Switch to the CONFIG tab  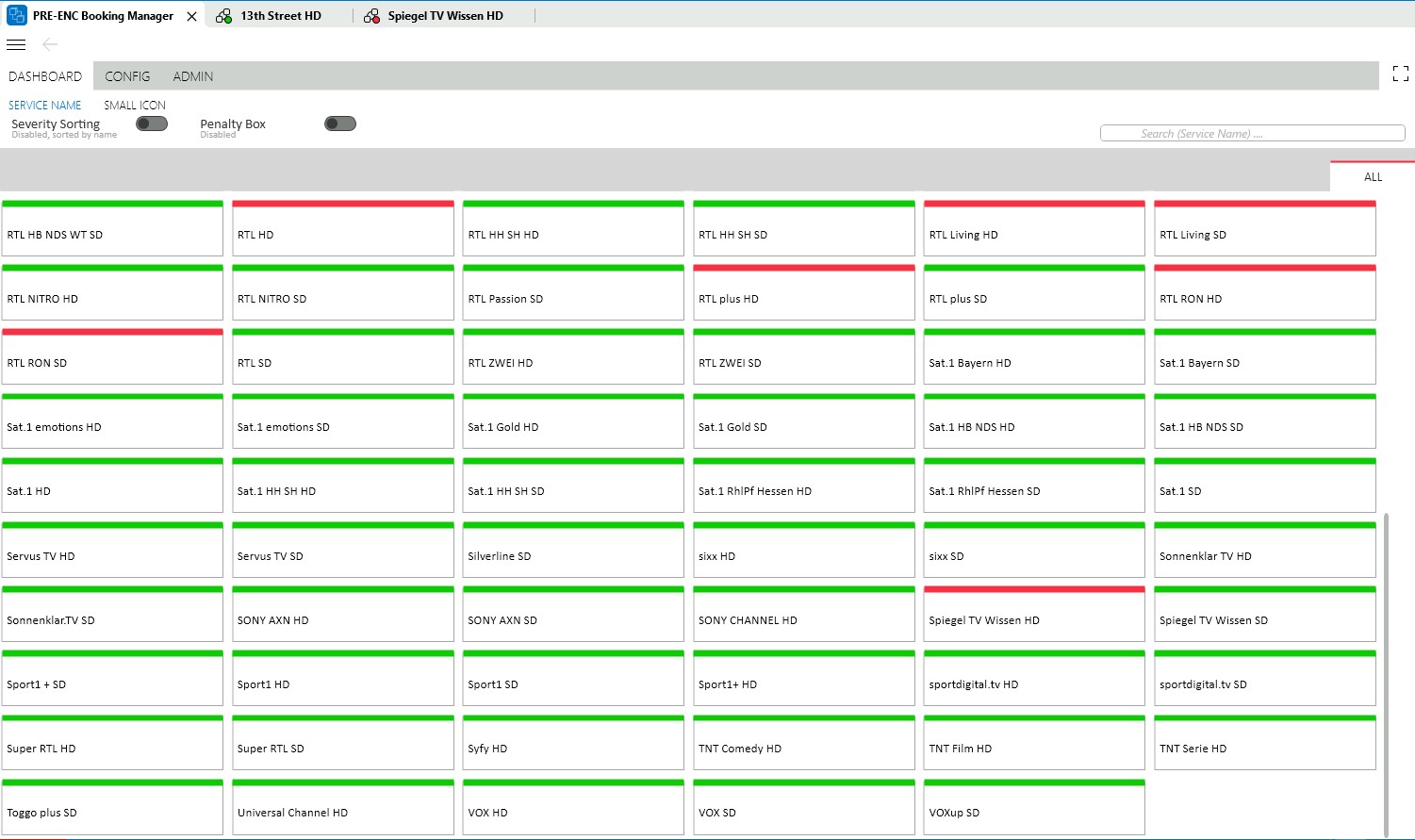click(x=127, y=76)
